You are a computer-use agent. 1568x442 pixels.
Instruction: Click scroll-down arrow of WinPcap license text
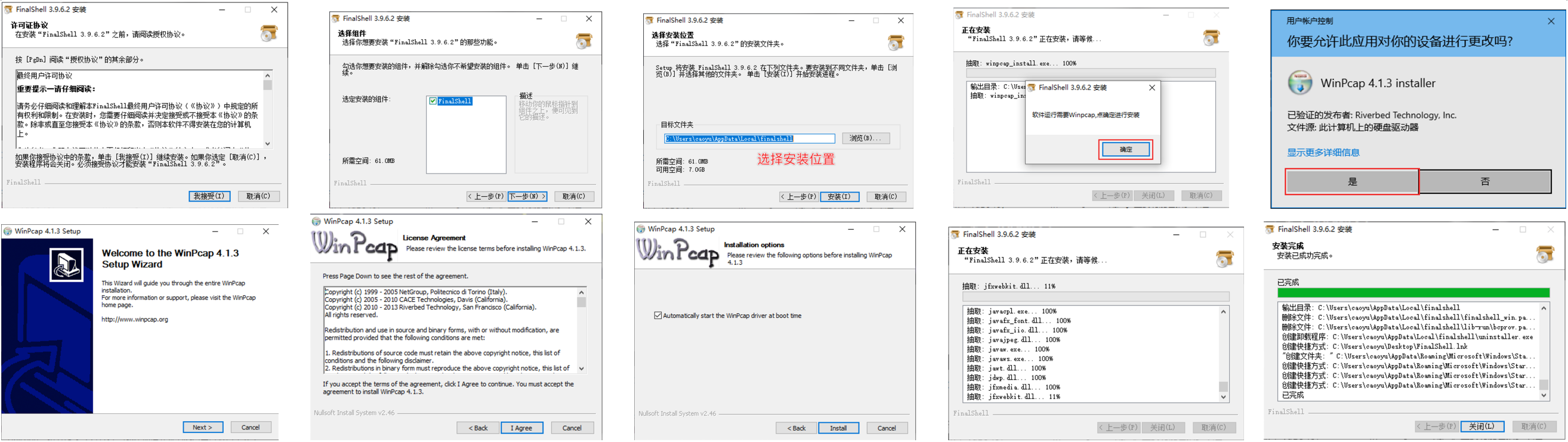pos(581,369)
